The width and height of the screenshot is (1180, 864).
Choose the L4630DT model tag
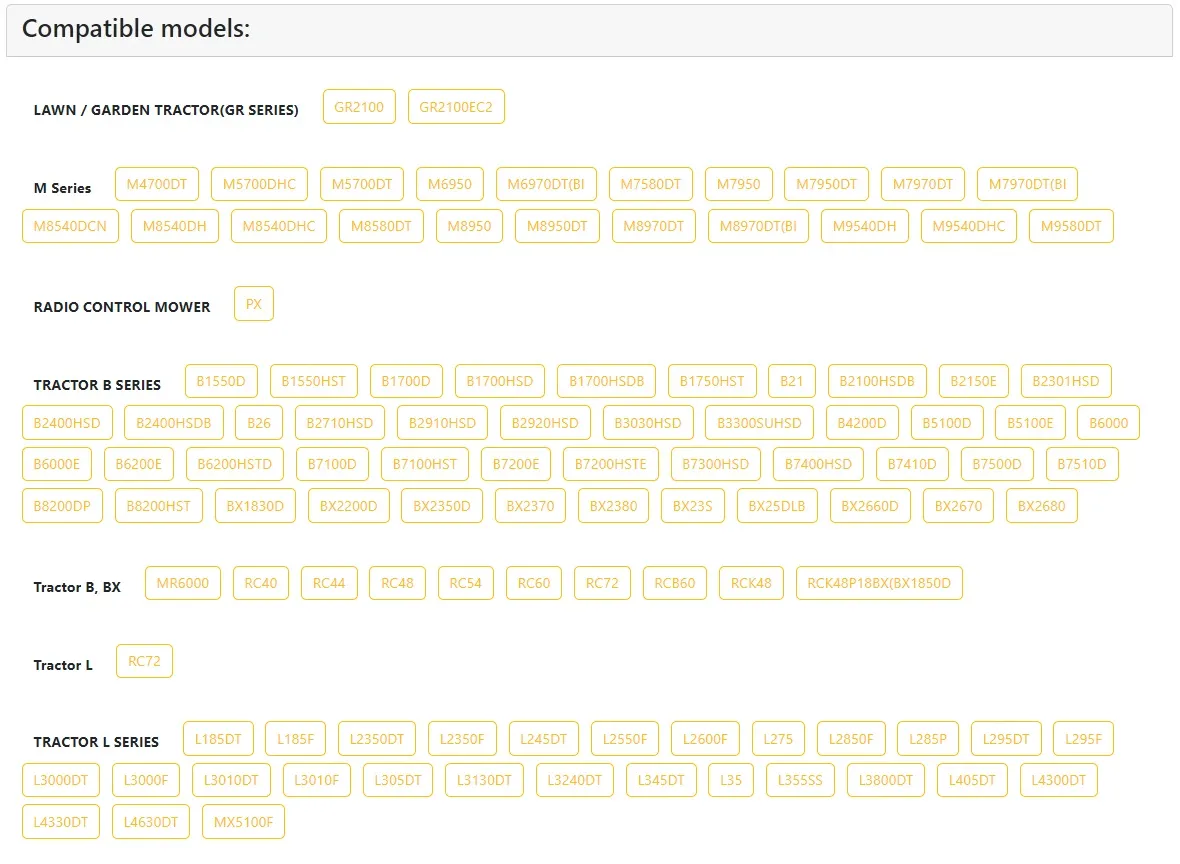(150, 822)
